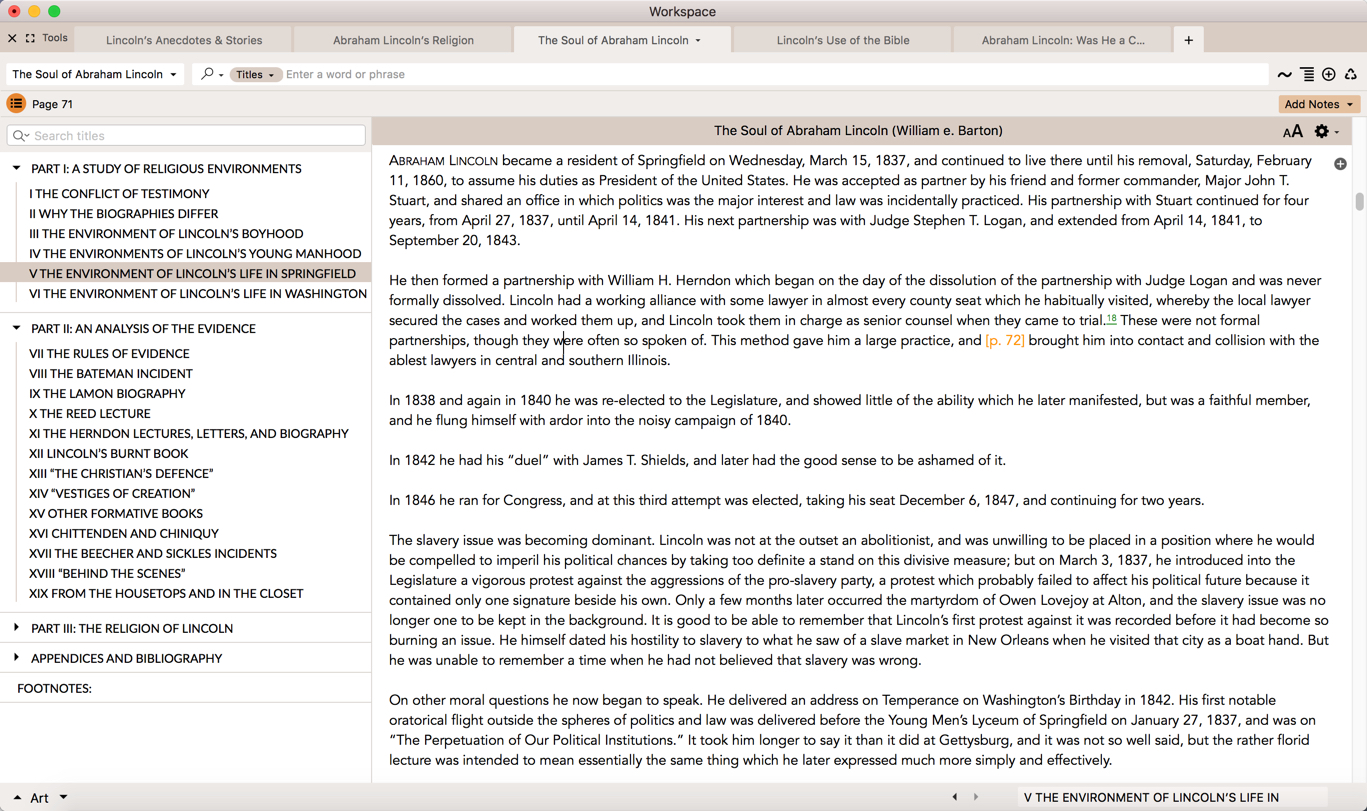Image resolution: width=1367 pixels, height=811 pixels.
Task: Collapse PART I: A Study of Religious Environments
Action: click(x=17, y=168)
